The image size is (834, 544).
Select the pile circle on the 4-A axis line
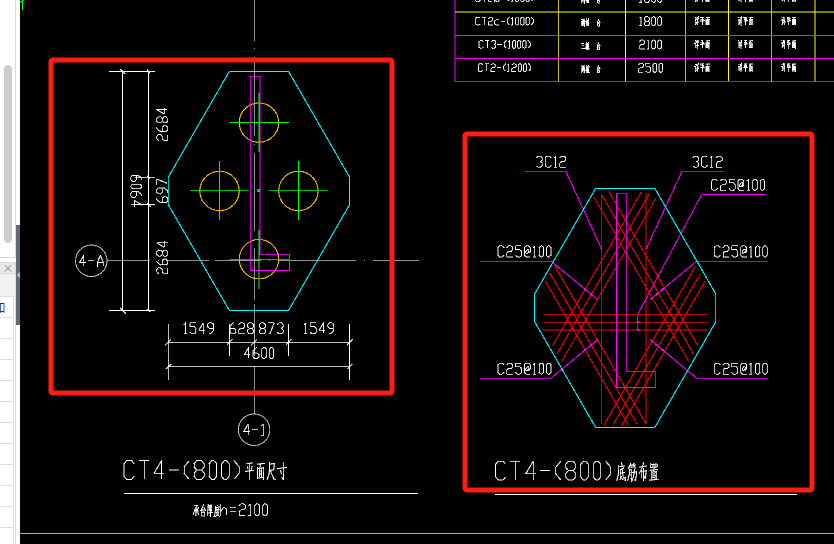point(259,259)
